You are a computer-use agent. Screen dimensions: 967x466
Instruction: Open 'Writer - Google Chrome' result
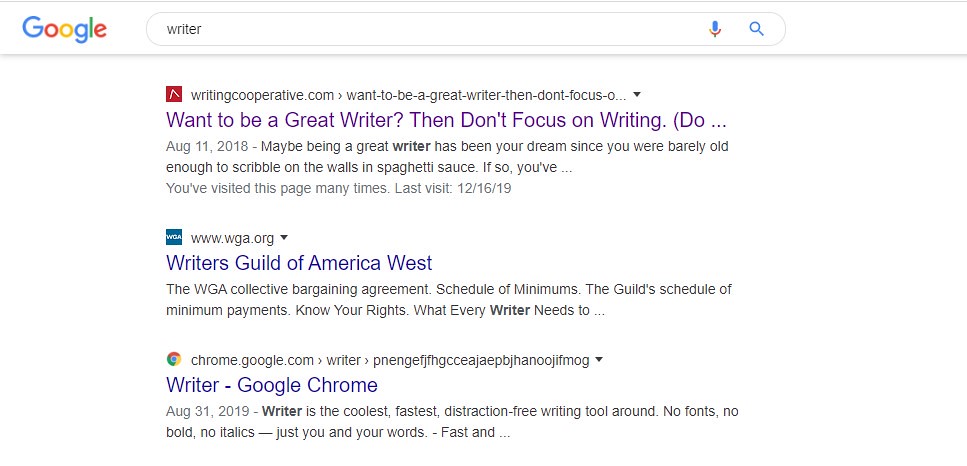(x=272, y=385)
